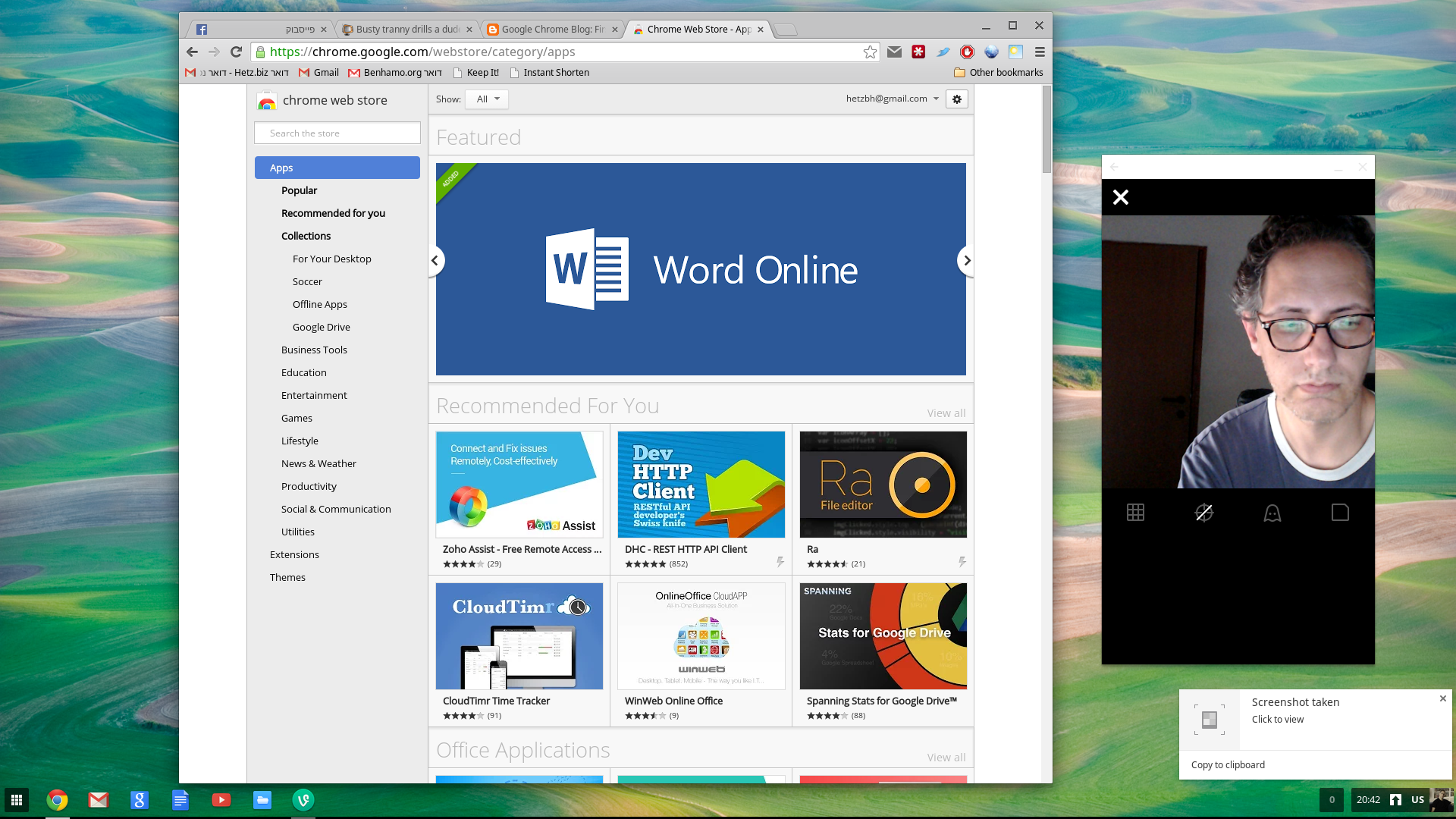Go to Extensions section

tap(294, 554)
